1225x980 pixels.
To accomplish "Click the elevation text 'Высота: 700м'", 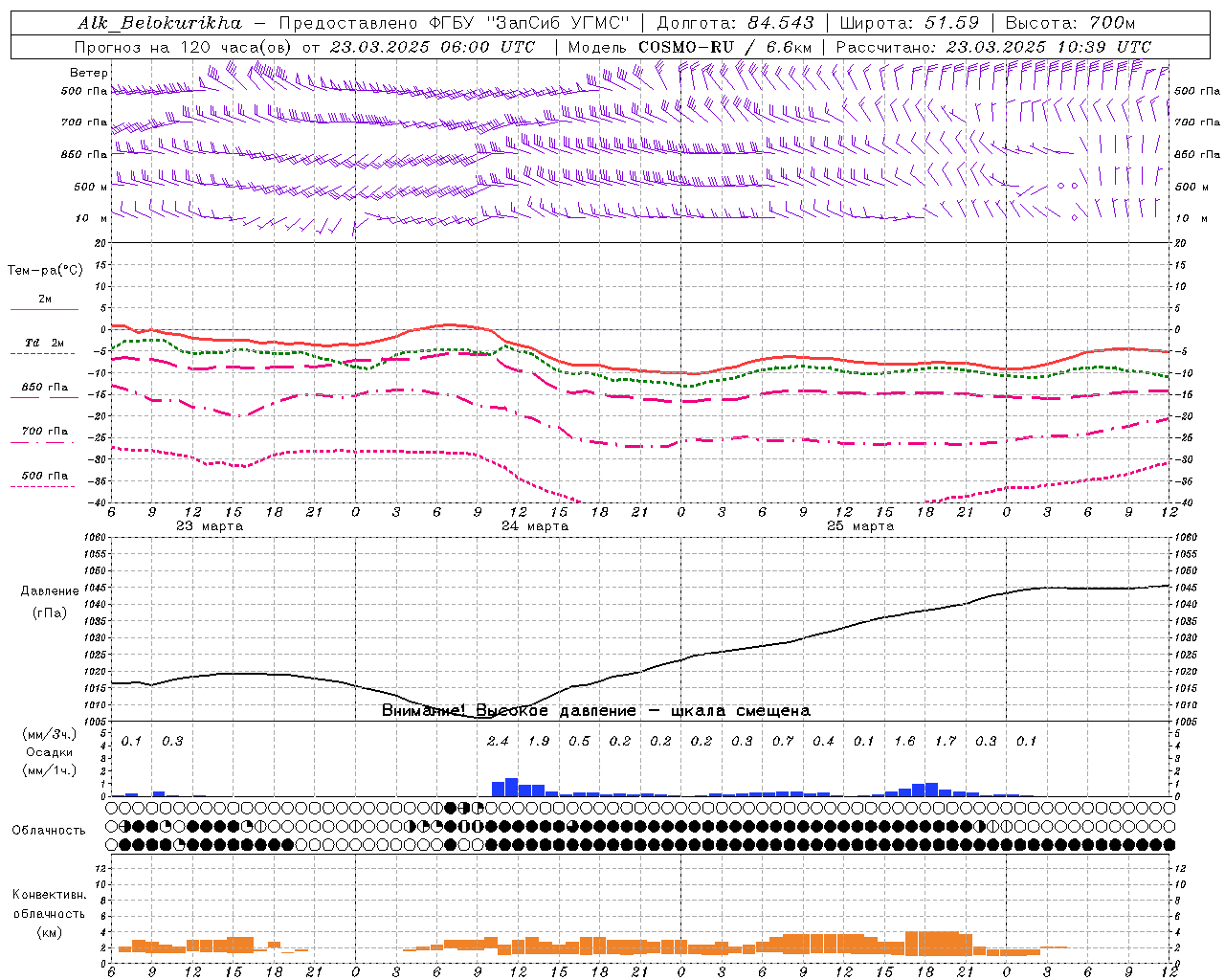I will [1071, 23].
